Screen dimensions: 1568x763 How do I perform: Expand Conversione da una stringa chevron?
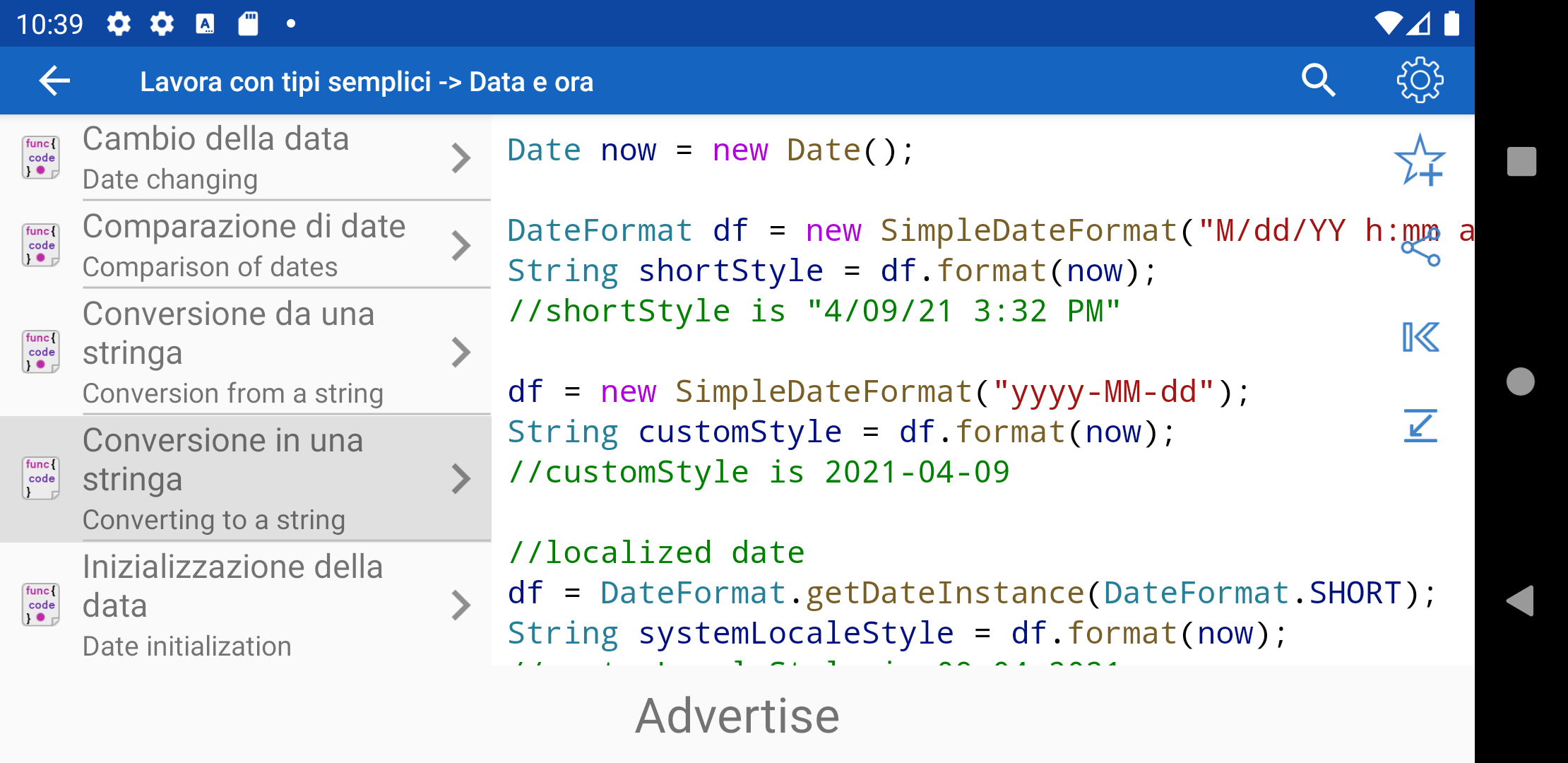coord(461,353)
